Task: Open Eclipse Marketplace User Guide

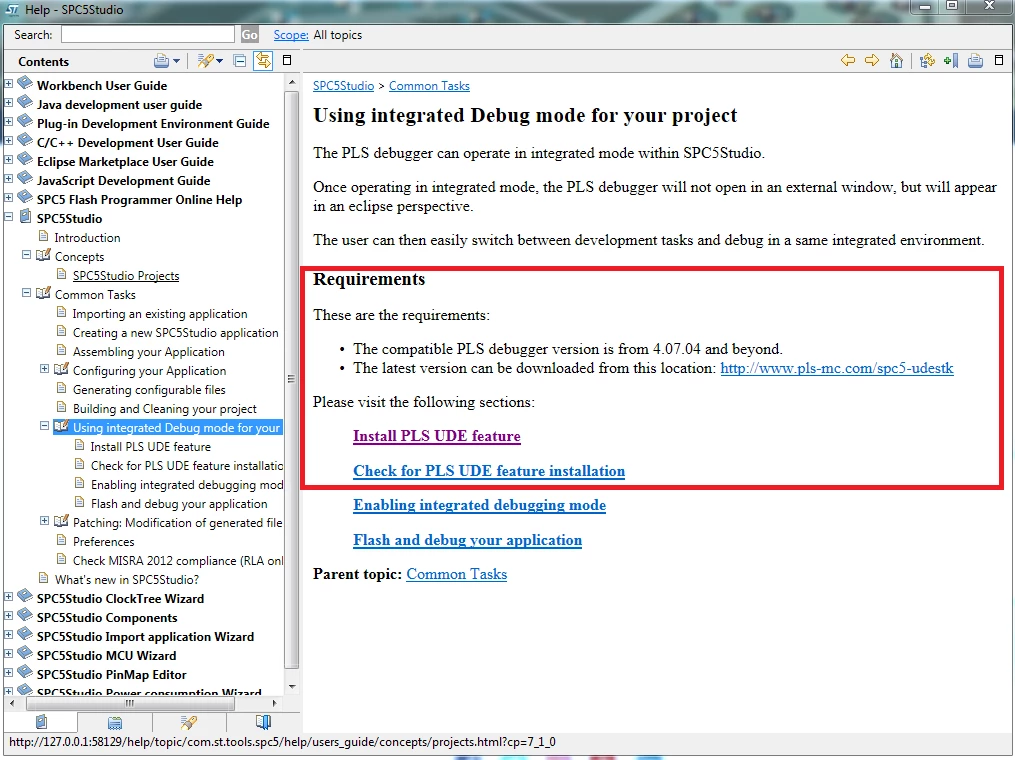Action: pyautogui.click(x=125, y=162)
